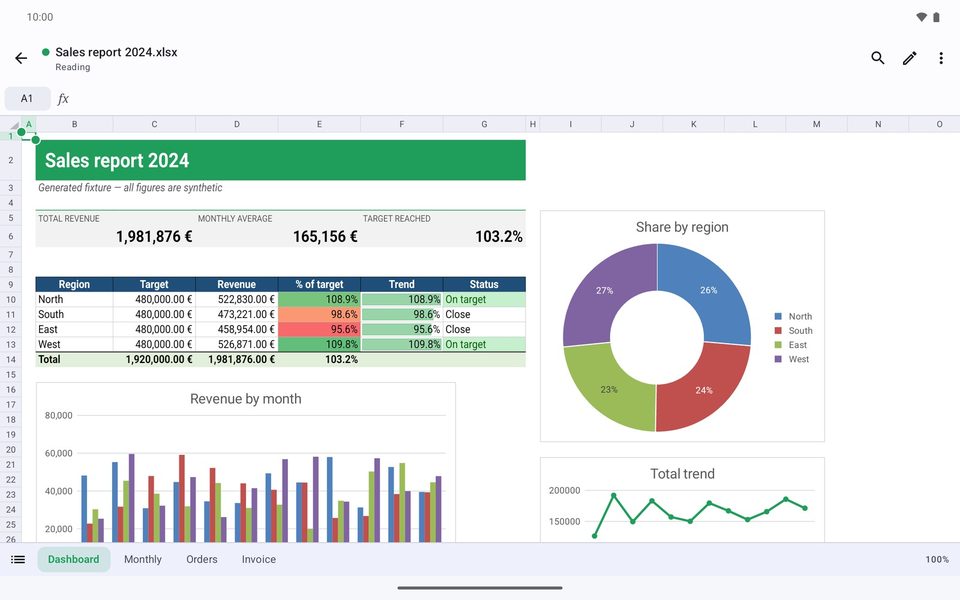Select column G header

click(484, 124)
